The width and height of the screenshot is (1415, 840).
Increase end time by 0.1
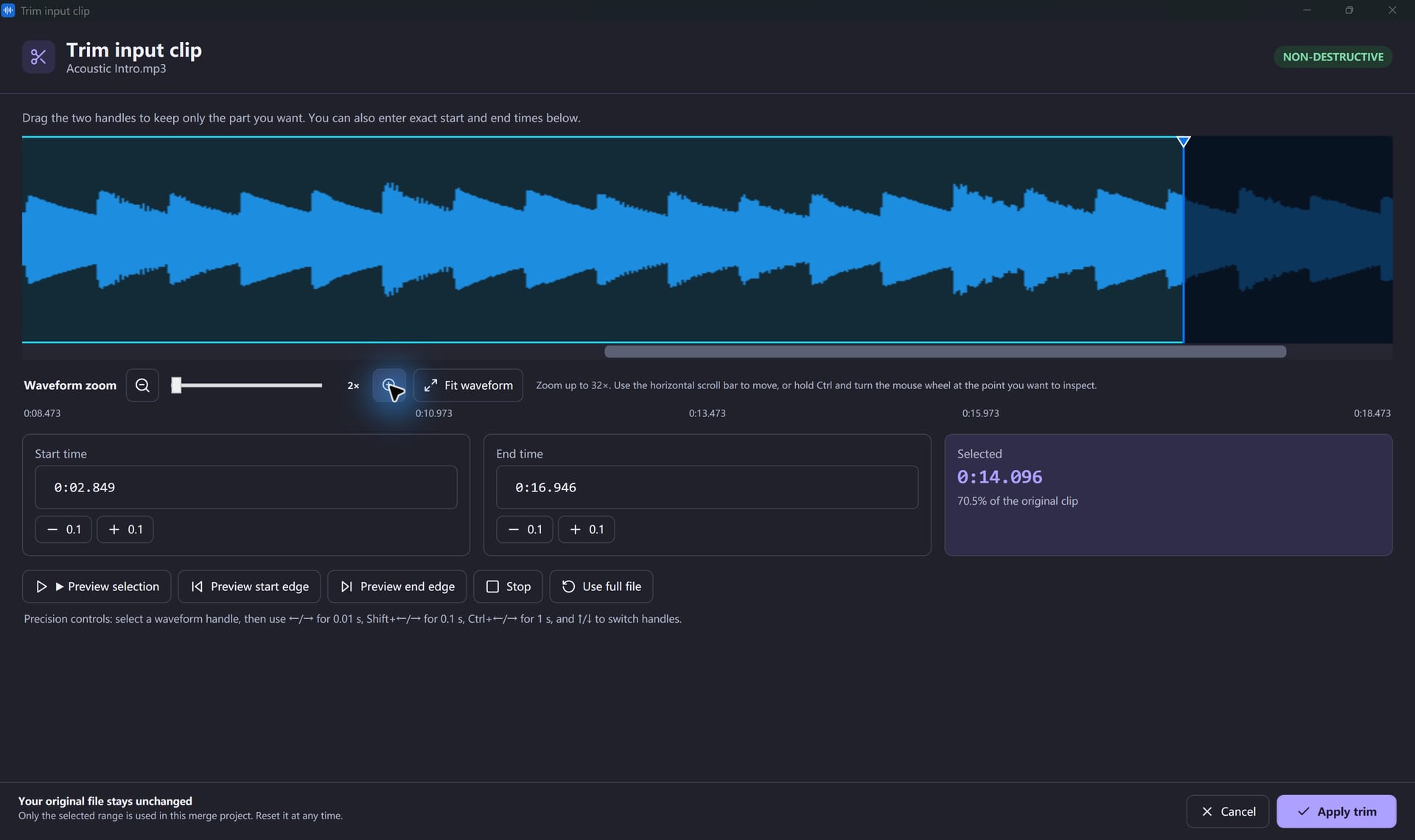coord(587,529)
